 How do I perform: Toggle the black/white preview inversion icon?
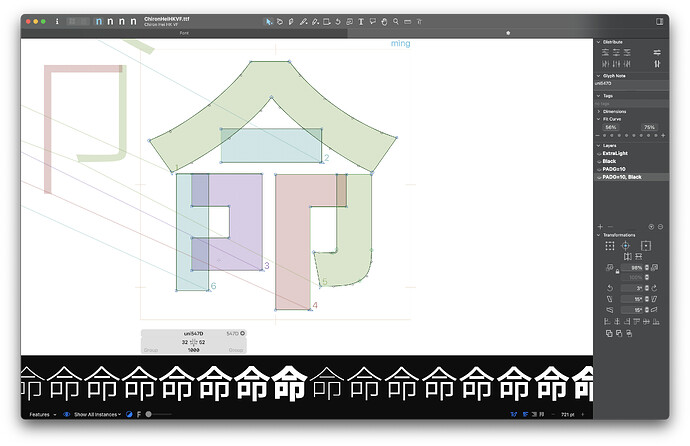[129, 414]
